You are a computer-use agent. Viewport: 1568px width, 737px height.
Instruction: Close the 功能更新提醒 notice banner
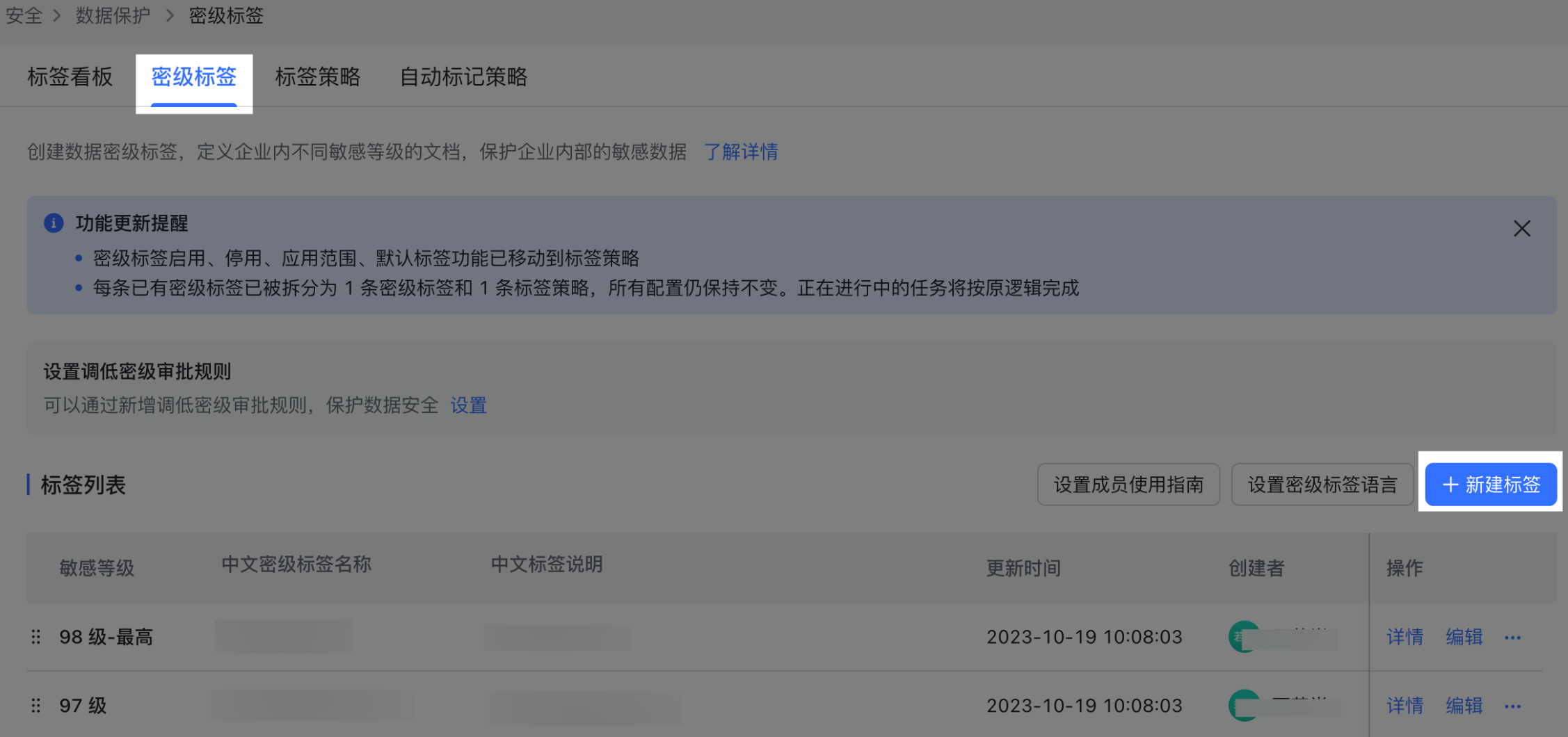pyautogui.click(x=1521, y=229)
